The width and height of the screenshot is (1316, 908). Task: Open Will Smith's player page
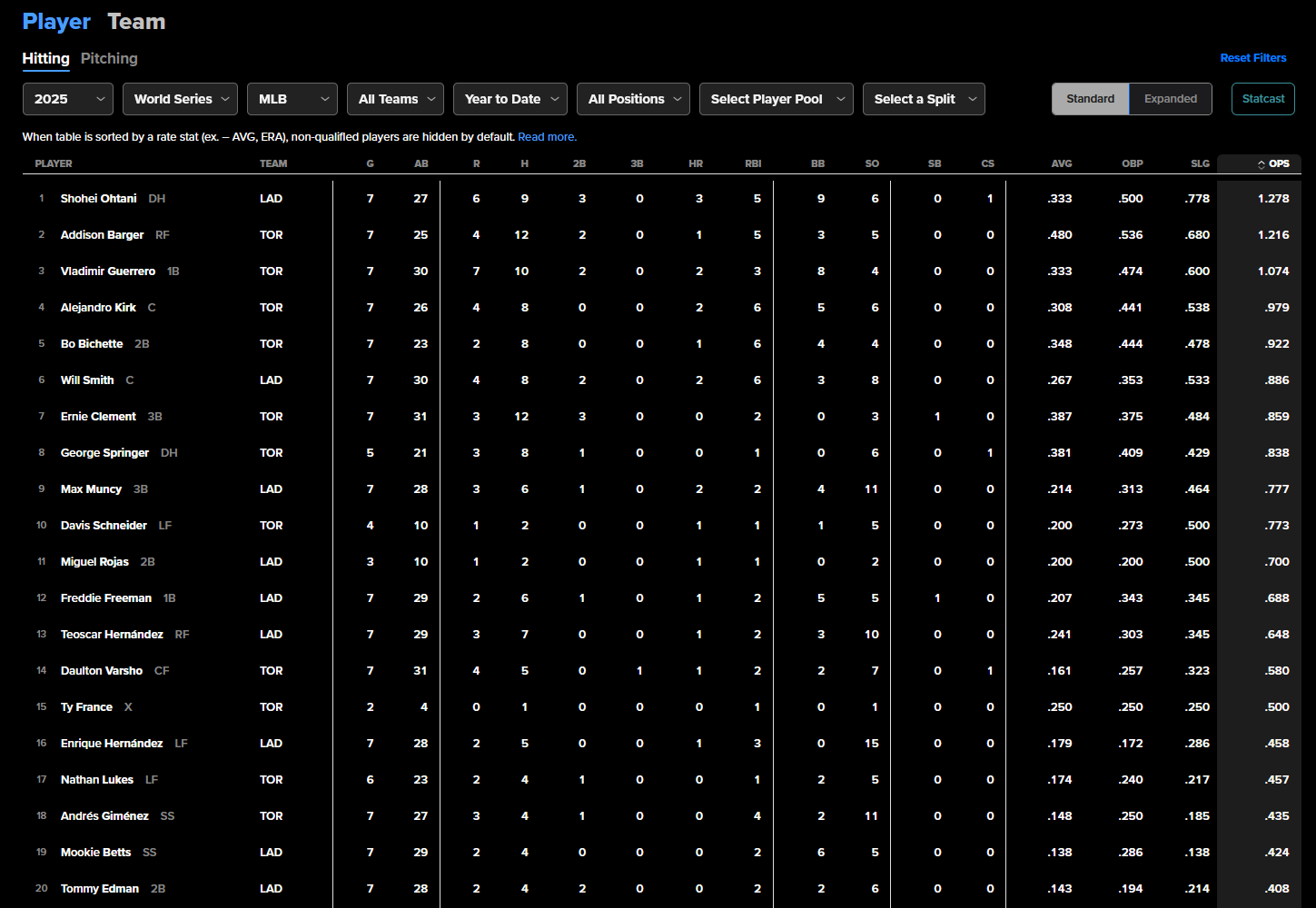click(x=87, y=380)
